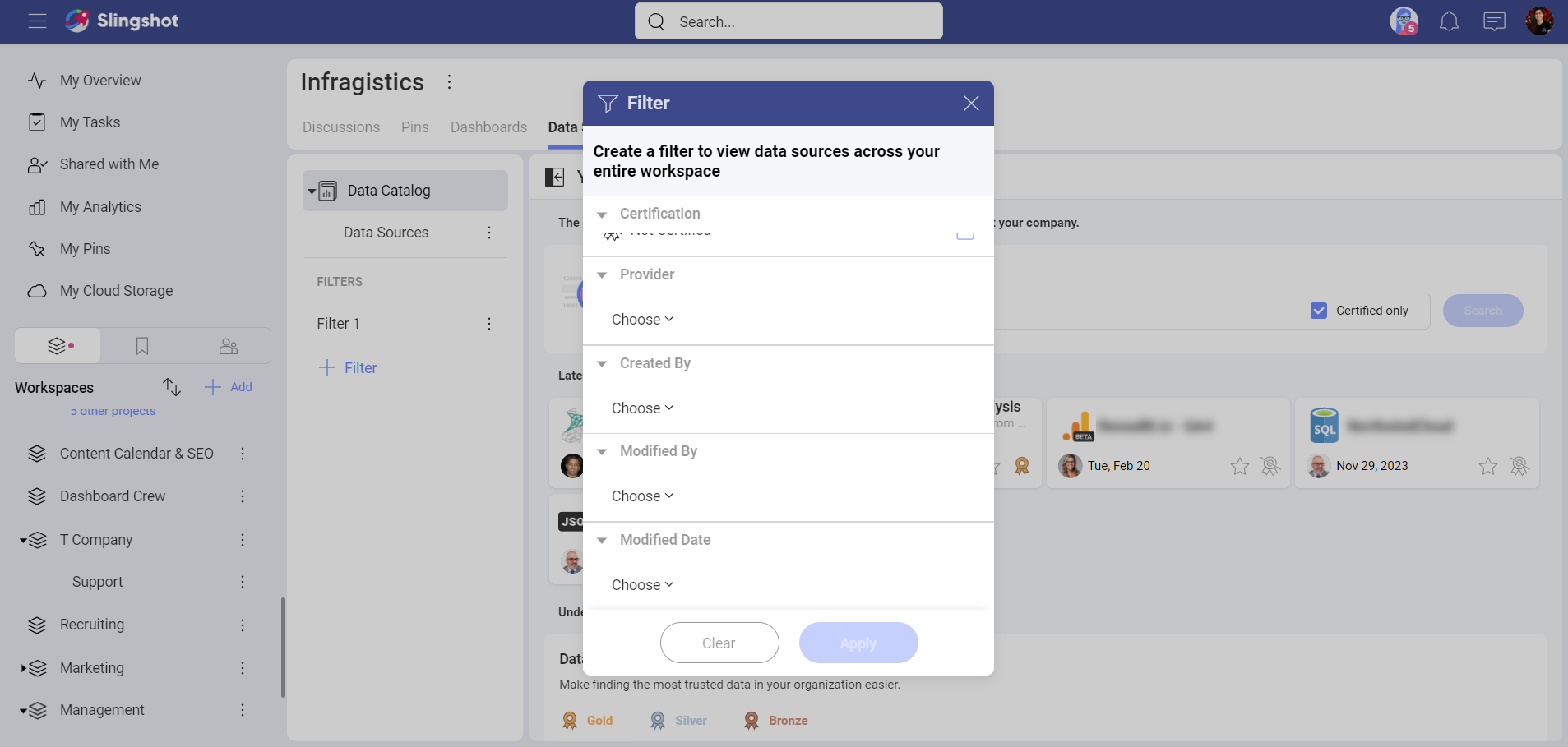
Task: Favorite the Tue, Feb 20 data source
Action: pyautogui.click(x=1239, y=467)
